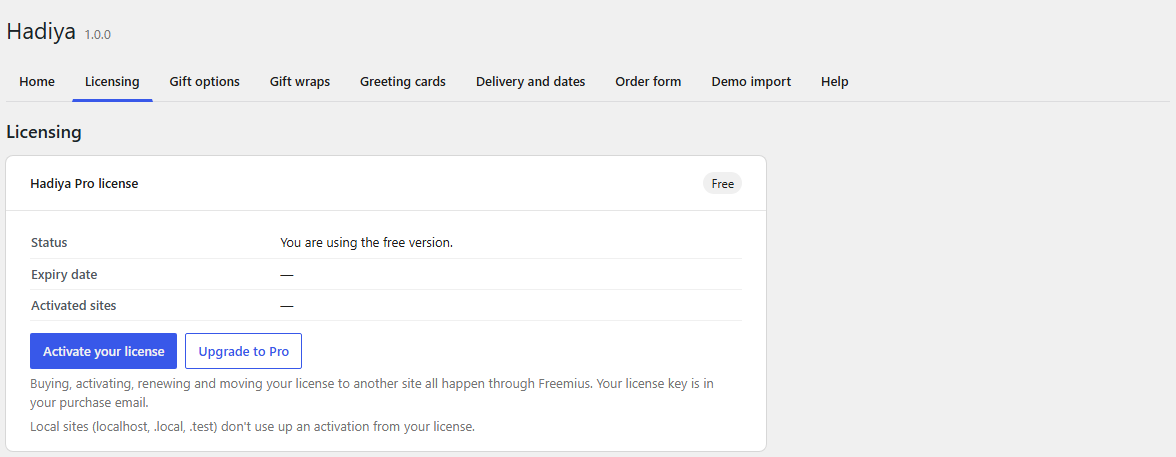Click Activate your license button

(x=104, y=351)
